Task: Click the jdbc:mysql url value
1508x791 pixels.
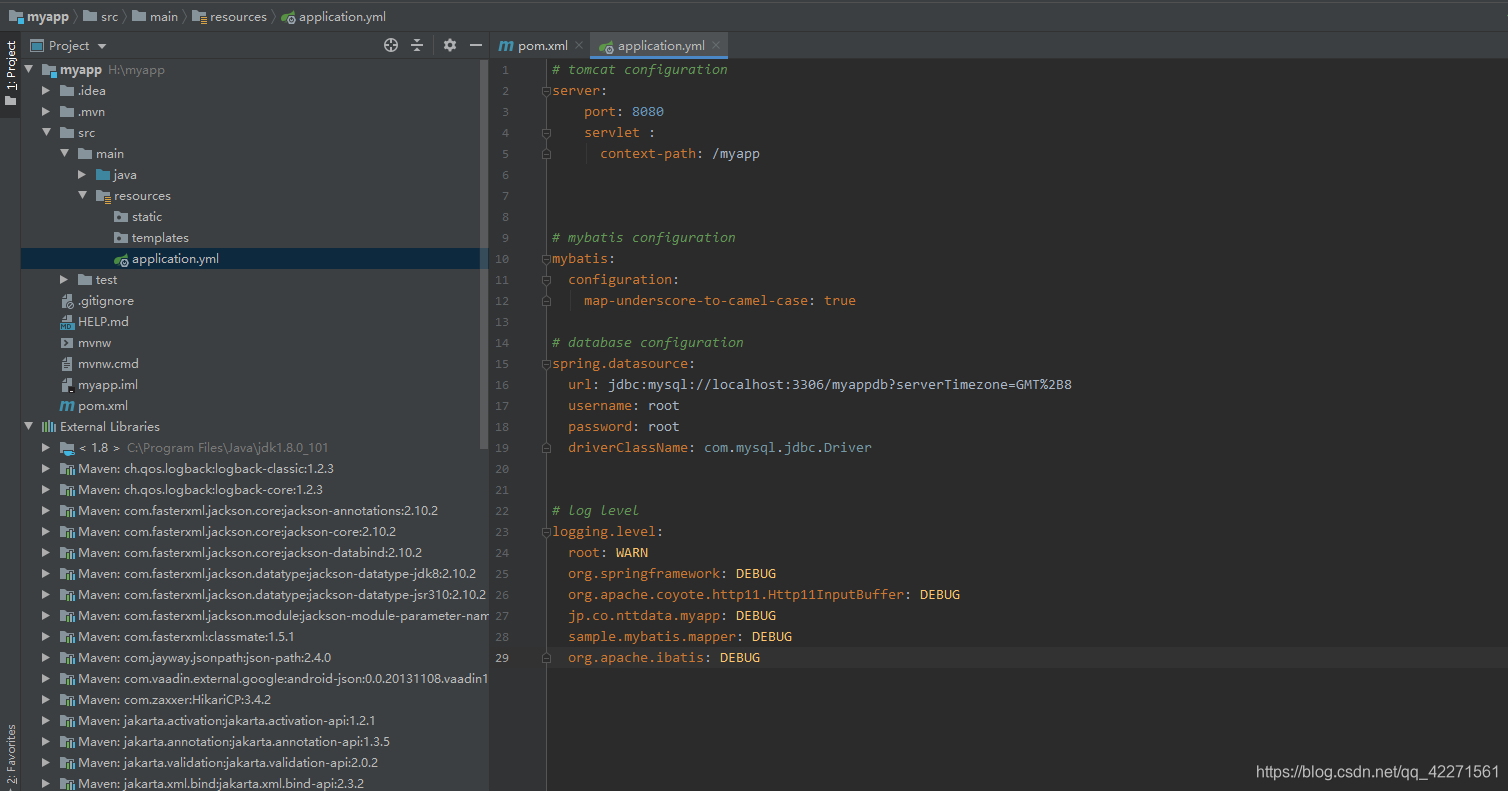Action: pos(840,385)
